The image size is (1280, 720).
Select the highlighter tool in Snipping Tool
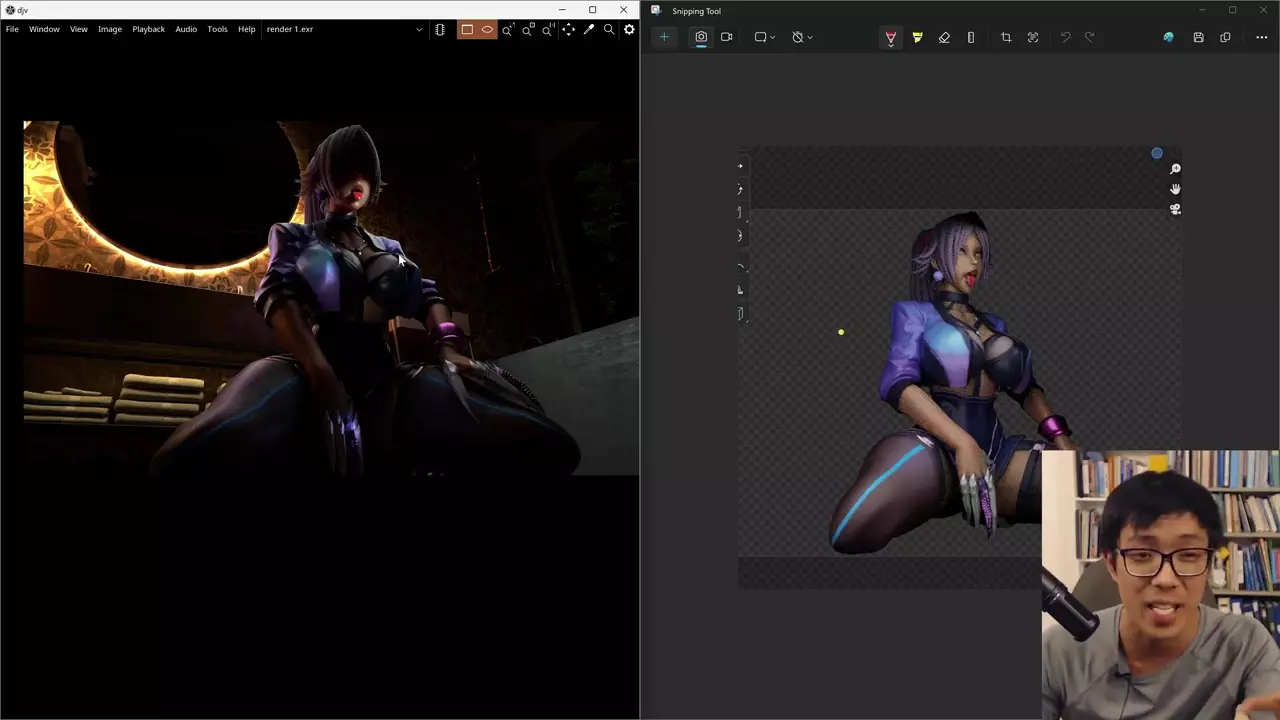point(917,37)
